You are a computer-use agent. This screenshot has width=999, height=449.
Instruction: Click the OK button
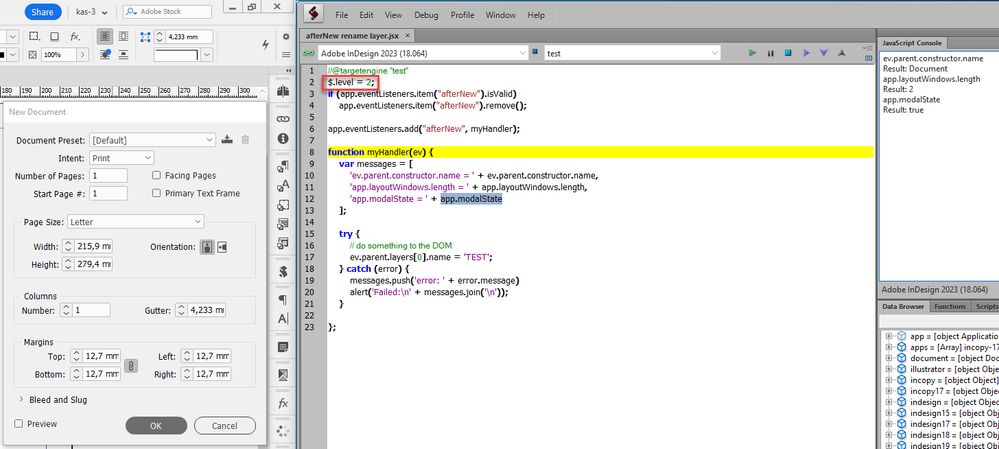coord(156,425)
